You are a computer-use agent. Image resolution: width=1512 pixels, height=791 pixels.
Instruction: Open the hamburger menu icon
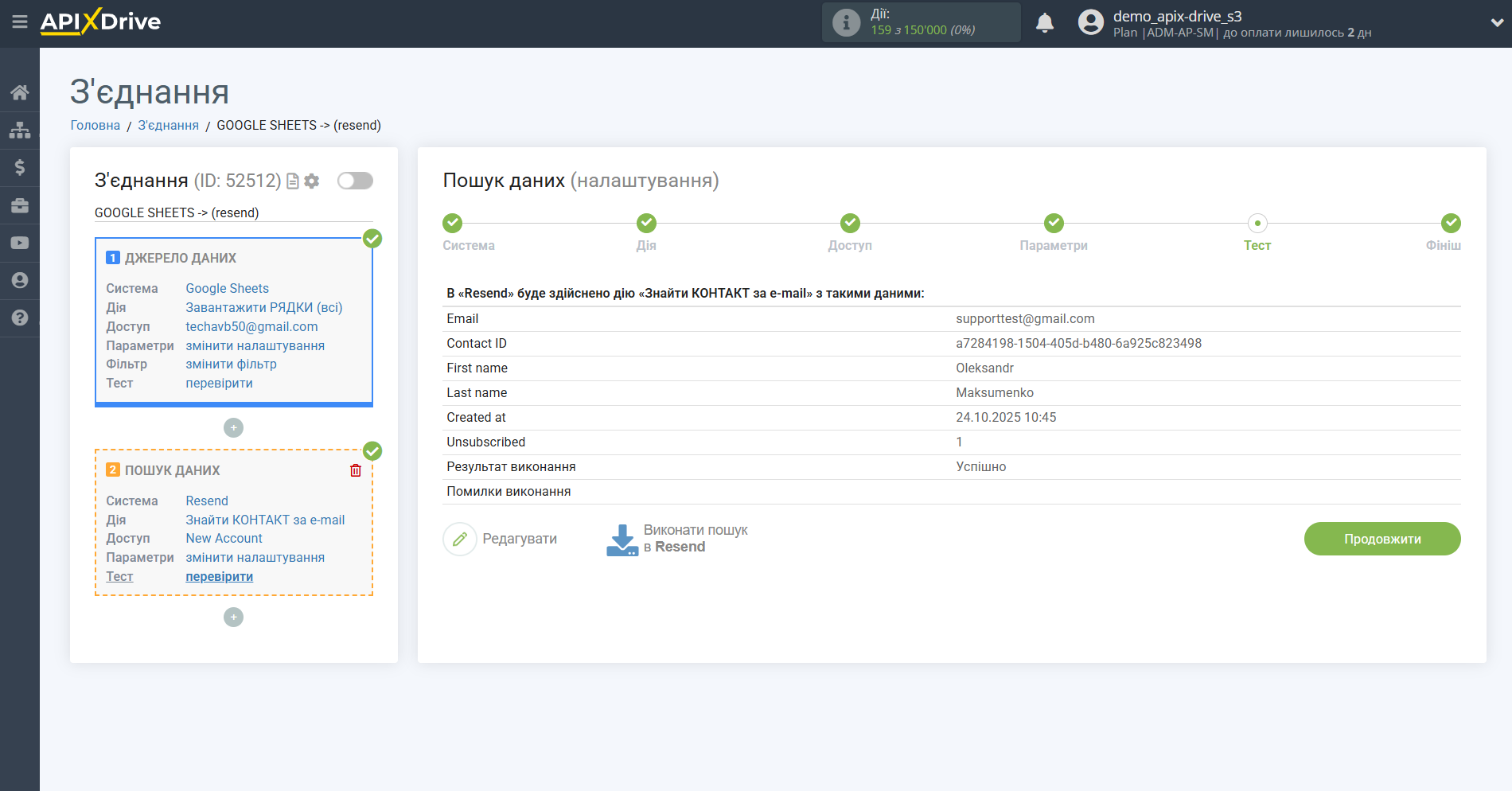20,22
